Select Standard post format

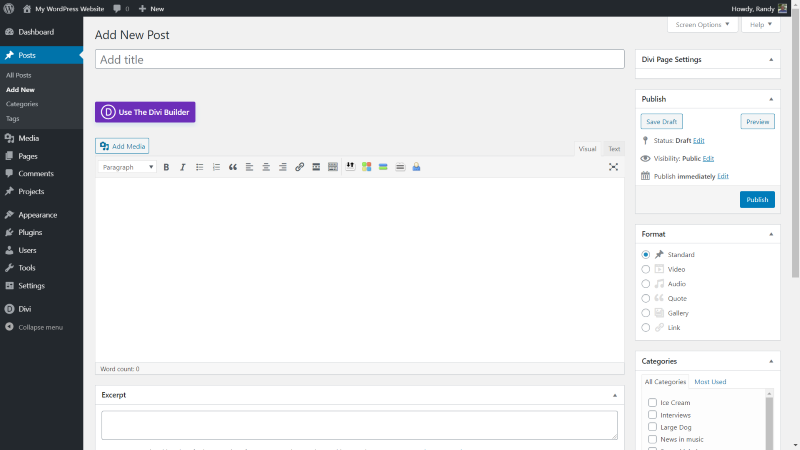pyautogui.click(x=645, y=254)
